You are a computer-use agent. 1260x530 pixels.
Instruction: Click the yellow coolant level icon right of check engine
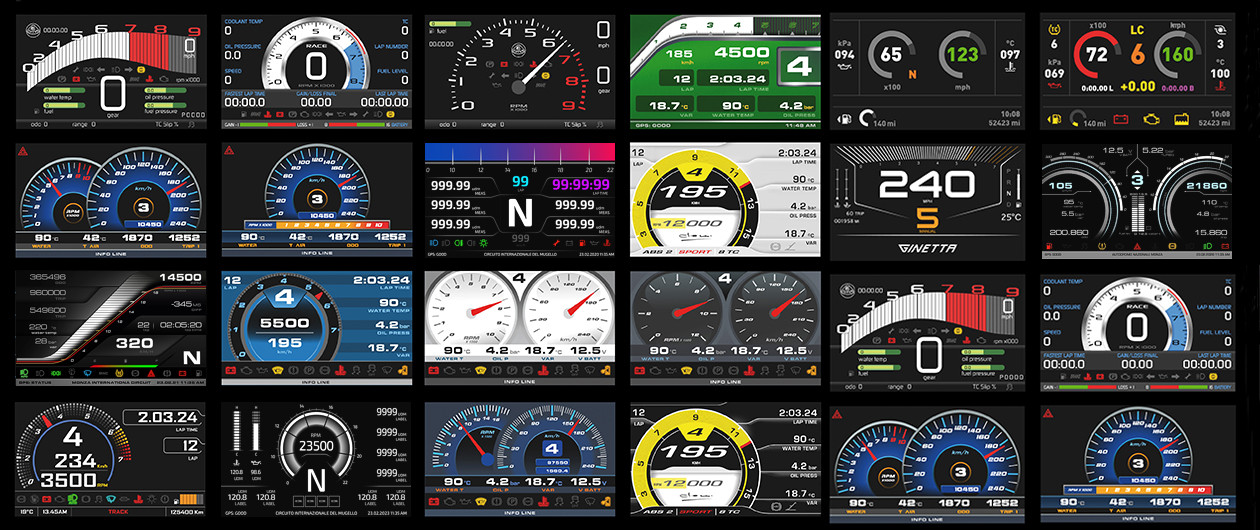(x=1181, y=120)
